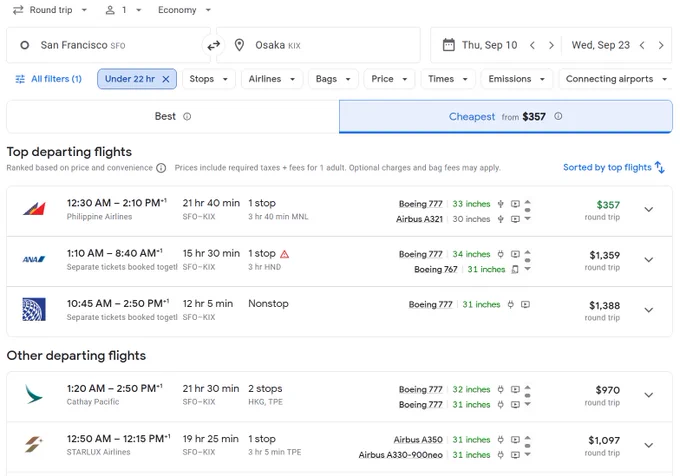Change passenger count dropdown
Screen dimensions: 680x476
point(124,10)
